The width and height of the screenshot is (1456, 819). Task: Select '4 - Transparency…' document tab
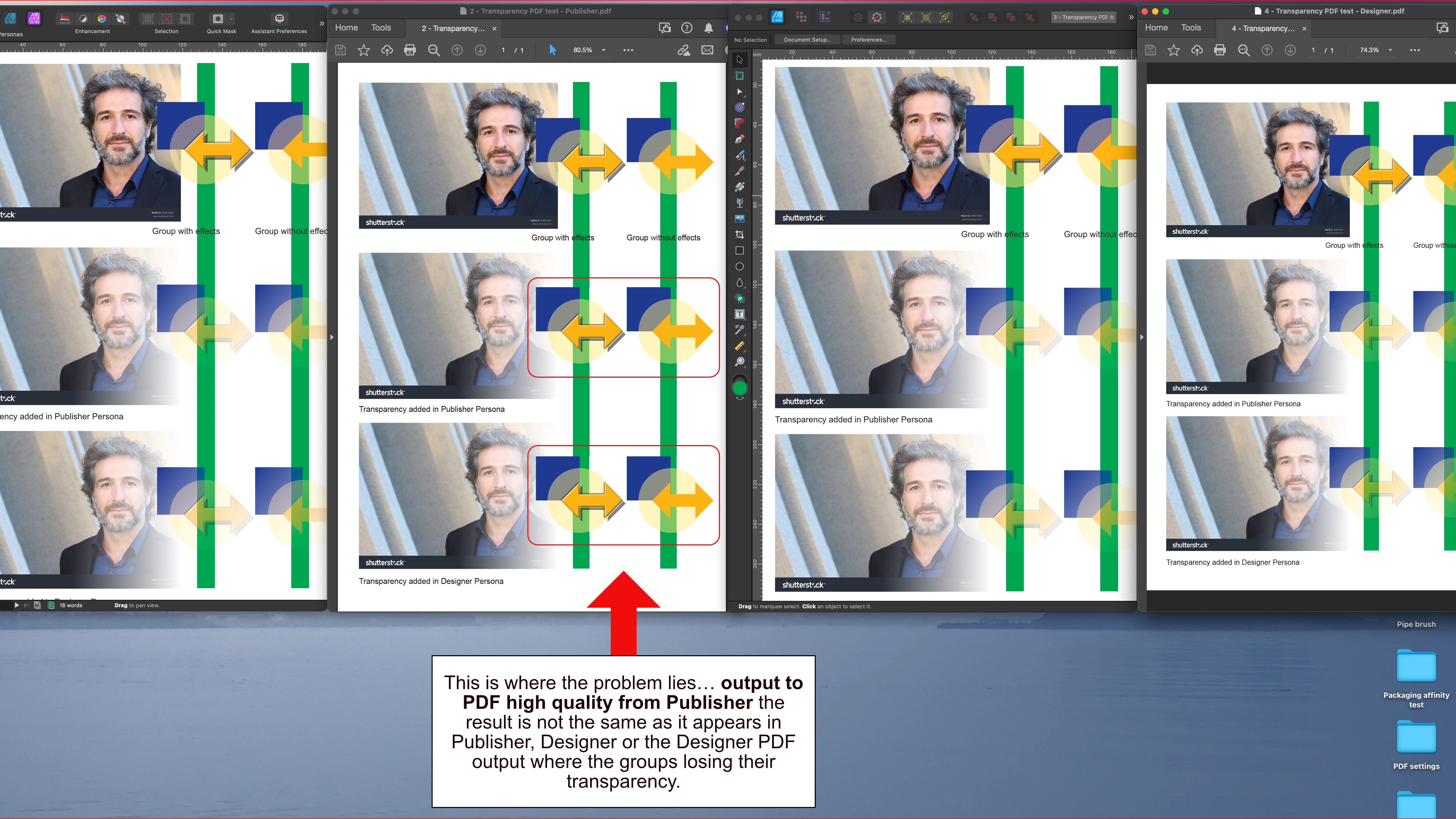click(x=1263, y=28)
